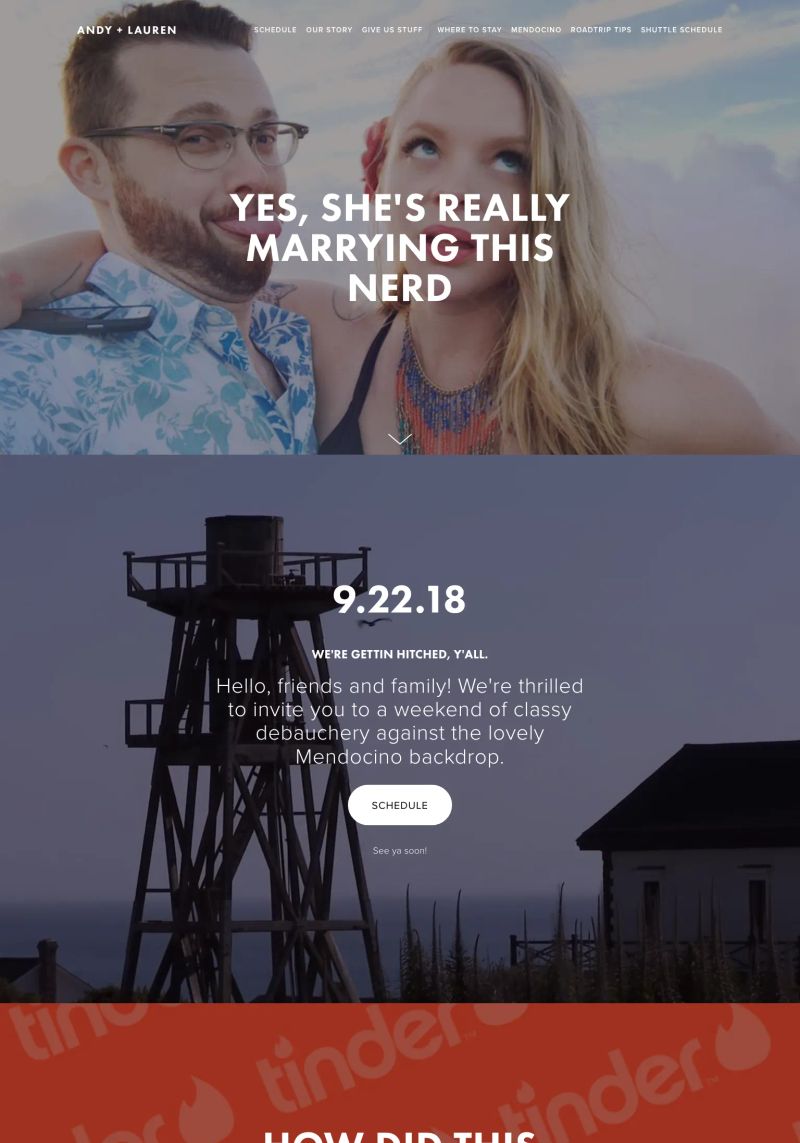Click the 'Hello, friends and family' invitation paragraph
Image resolution: width=800 pixels, height=1143 pixels.
(400, 721)
